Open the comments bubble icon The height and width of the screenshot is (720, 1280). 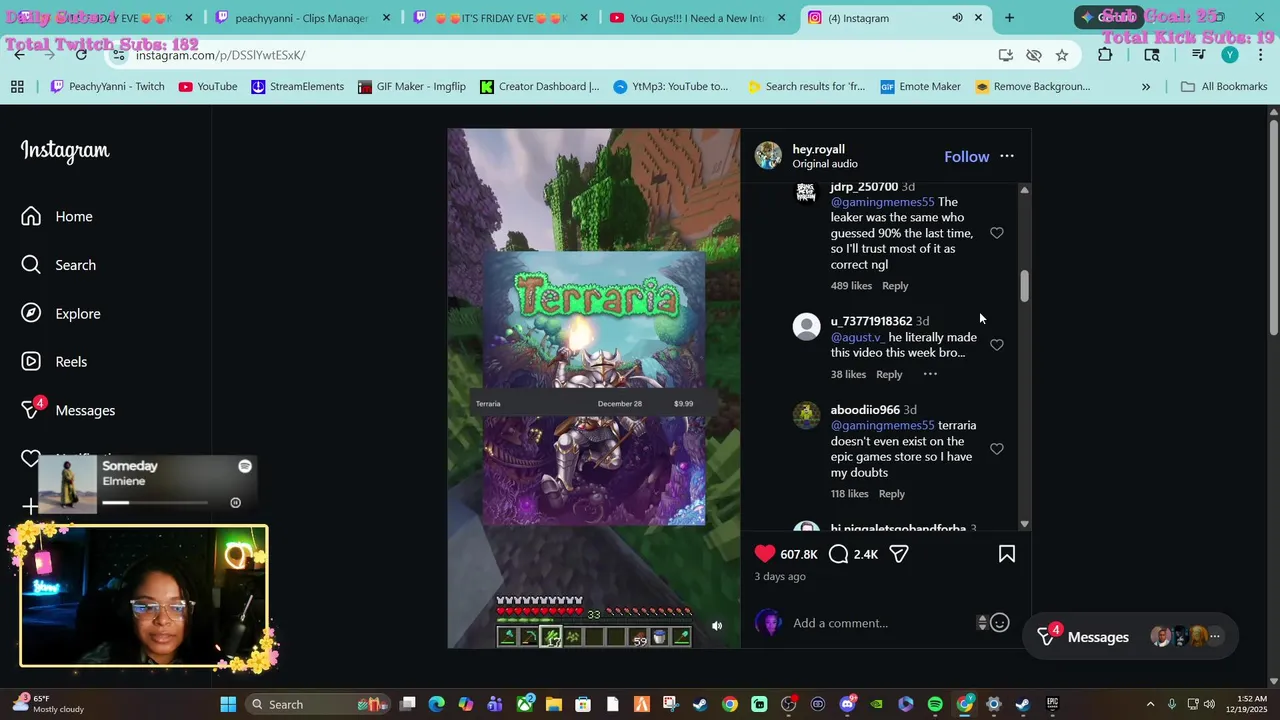(839, 554)
